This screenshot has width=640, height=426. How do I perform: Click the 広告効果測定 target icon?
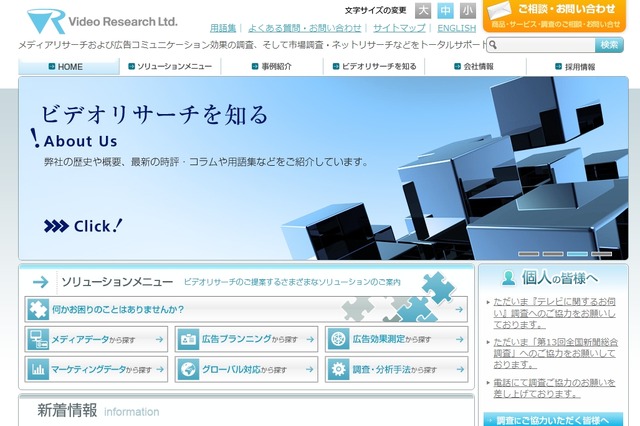pyautogui.click(x=339, y=339)
